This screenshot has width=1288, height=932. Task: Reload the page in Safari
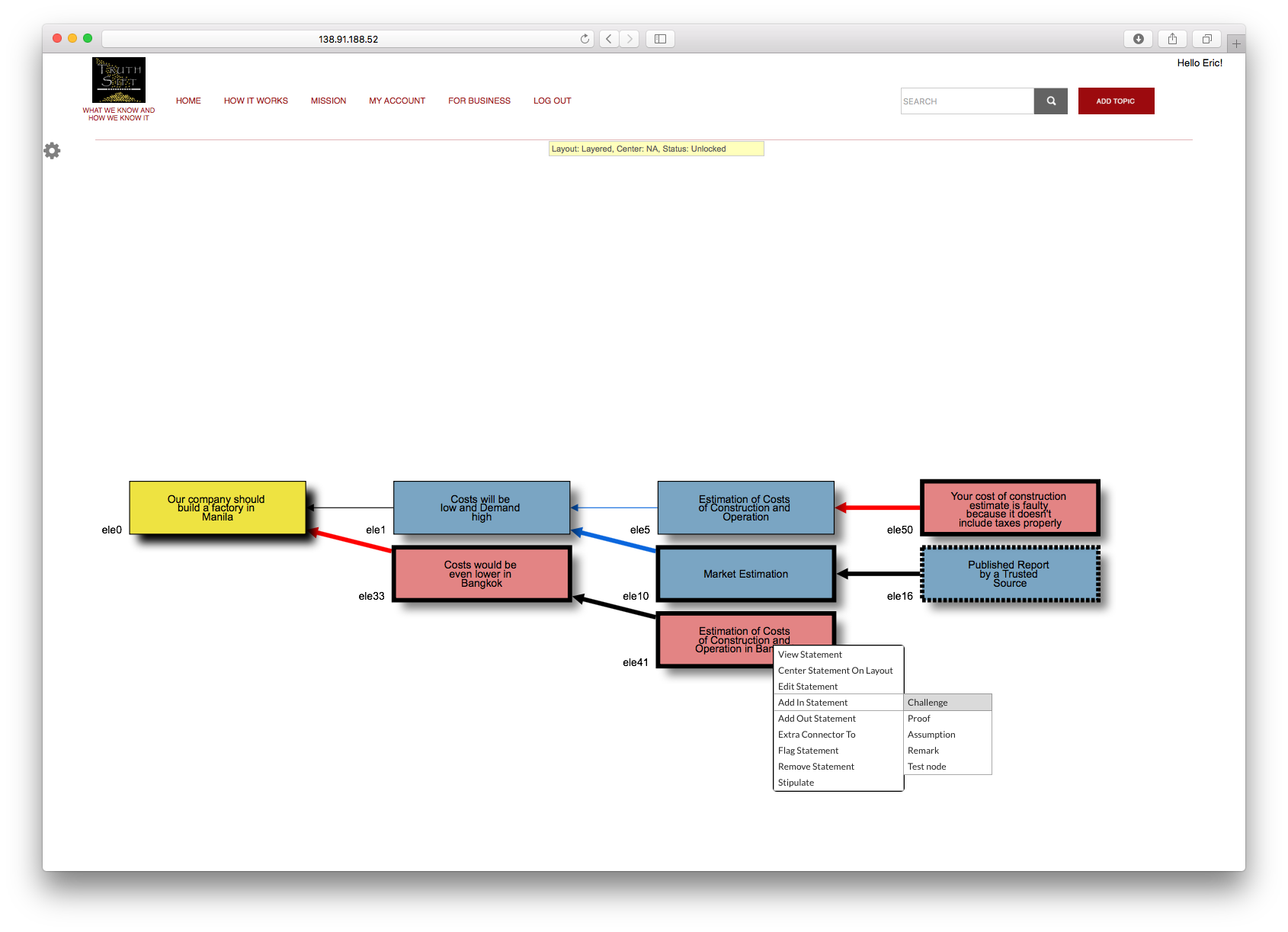click(585, 39)
